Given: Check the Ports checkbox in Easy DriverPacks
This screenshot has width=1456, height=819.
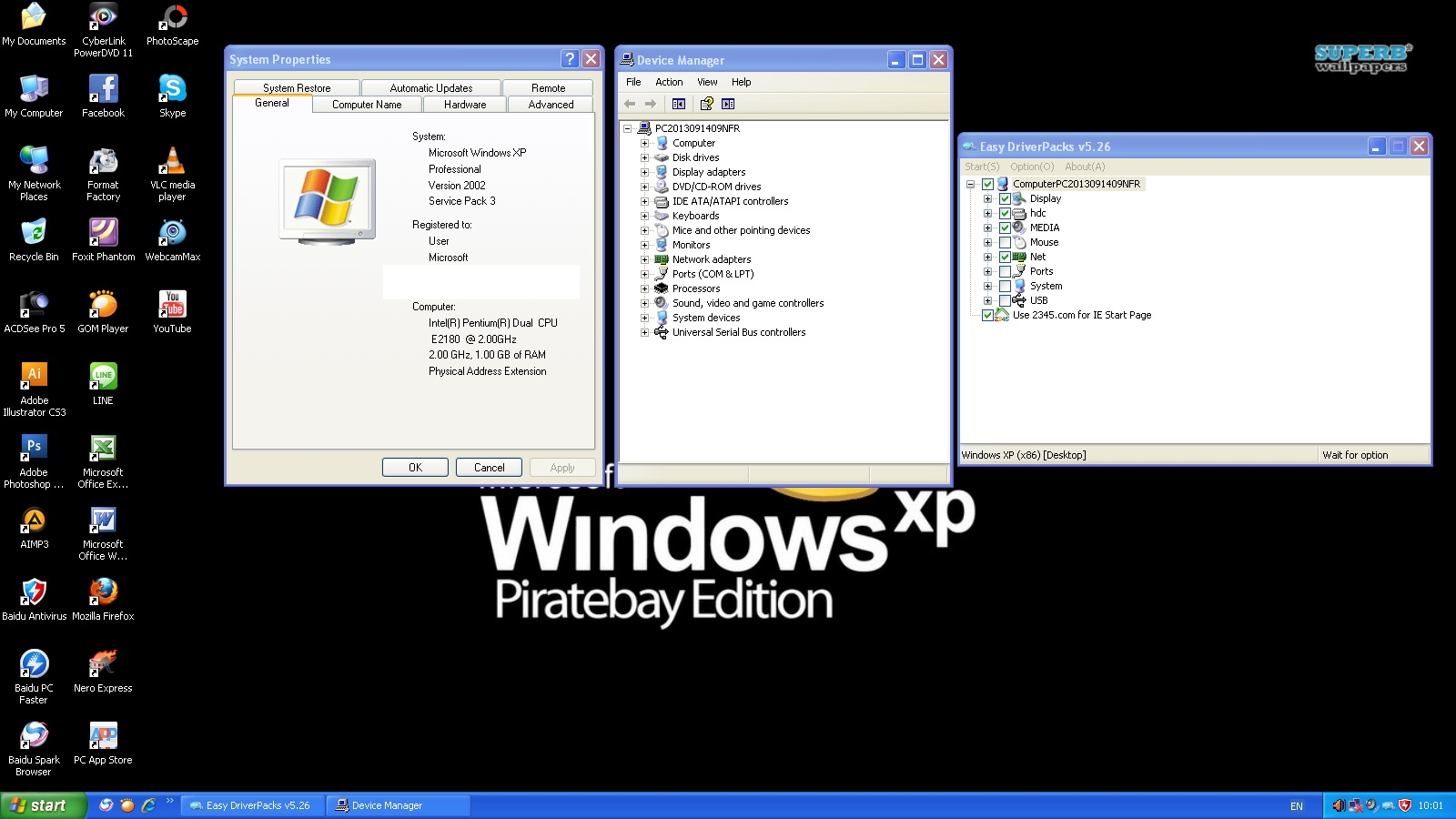Looking at the screenshot, I should point(1005,271).
